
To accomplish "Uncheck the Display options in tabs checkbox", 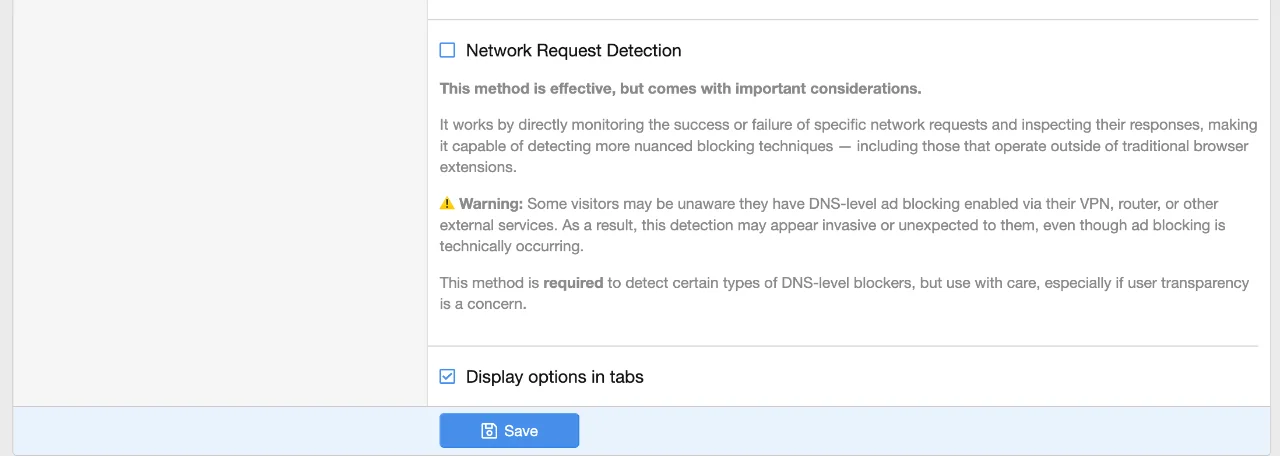I will tap(447, 377).
